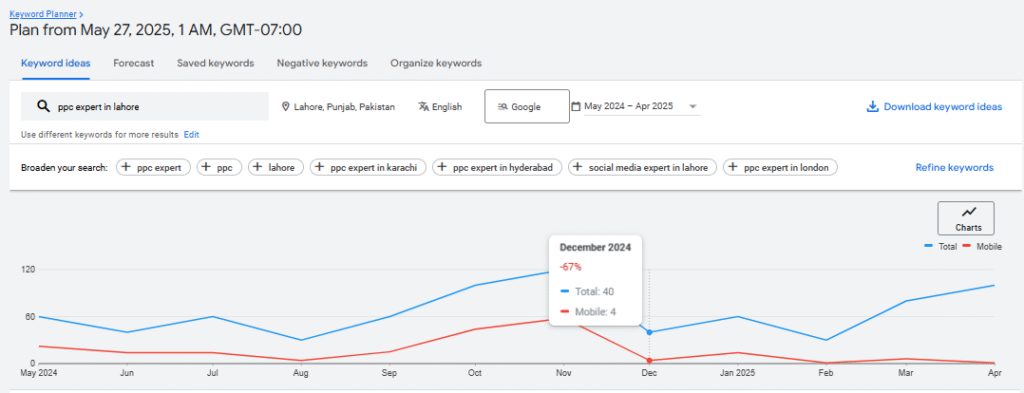1024x393 pixels.
Task: Open the Google network selector
Action: (x=527, y=106)
